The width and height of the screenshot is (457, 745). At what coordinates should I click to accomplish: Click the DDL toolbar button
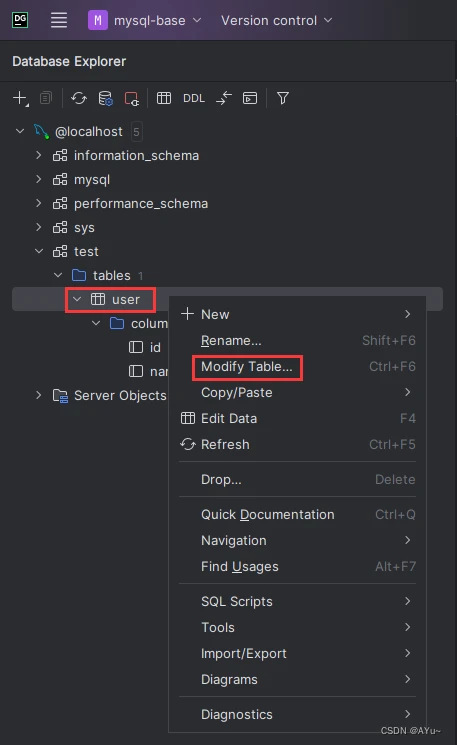tap(194, 98)
